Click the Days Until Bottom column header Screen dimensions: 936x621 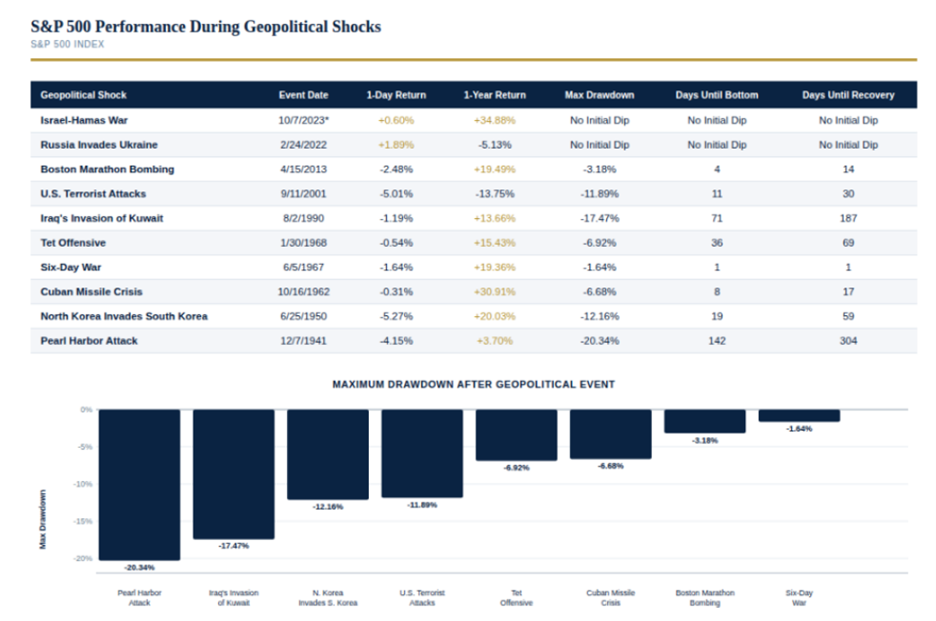coord(716,95)
